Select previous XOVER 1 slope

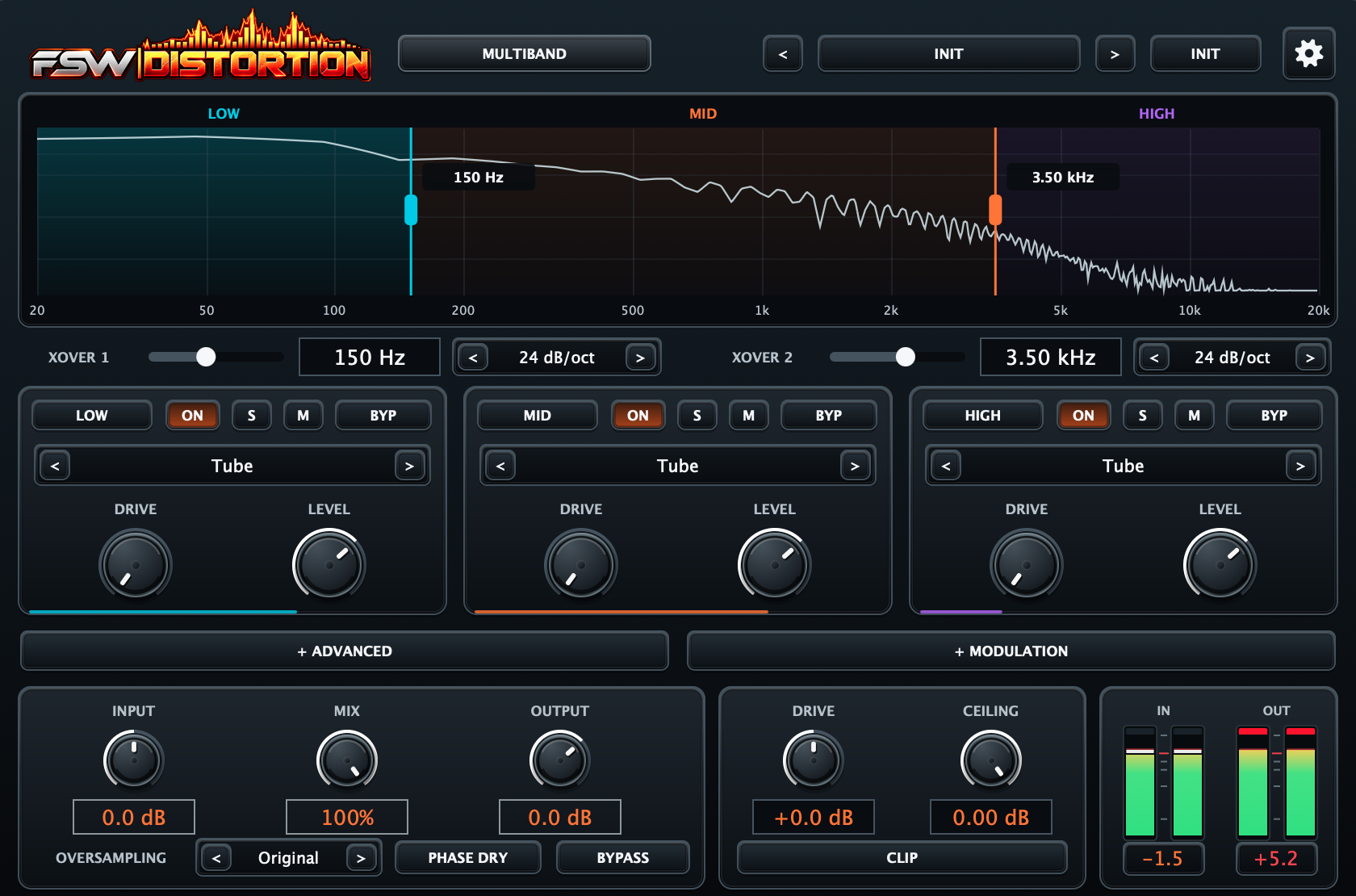pyautogui.click(x=474, y=358)
